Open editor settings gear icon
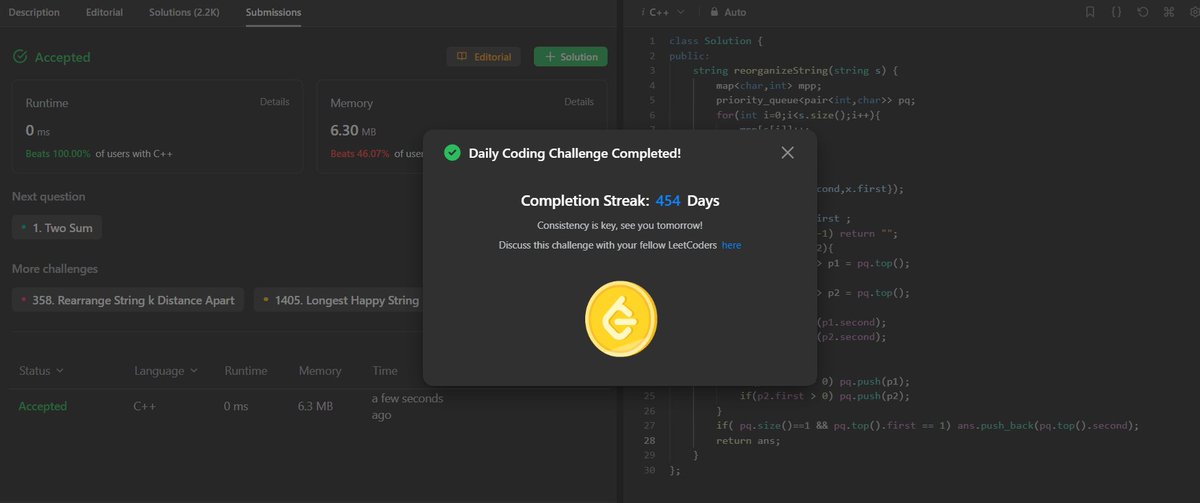The height and width of the screenshot is (503, 1200). coord(1192,12)
